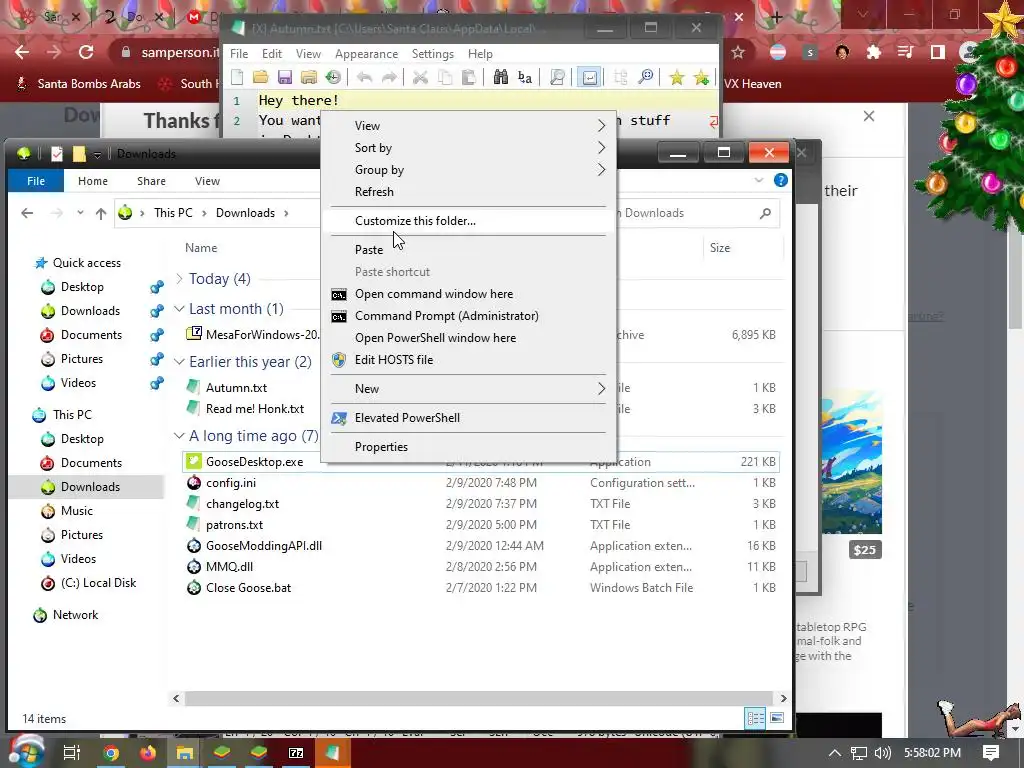Click the Cut scissors icon in editor toolbar
1024x768 pixels.
coord(420,78)
